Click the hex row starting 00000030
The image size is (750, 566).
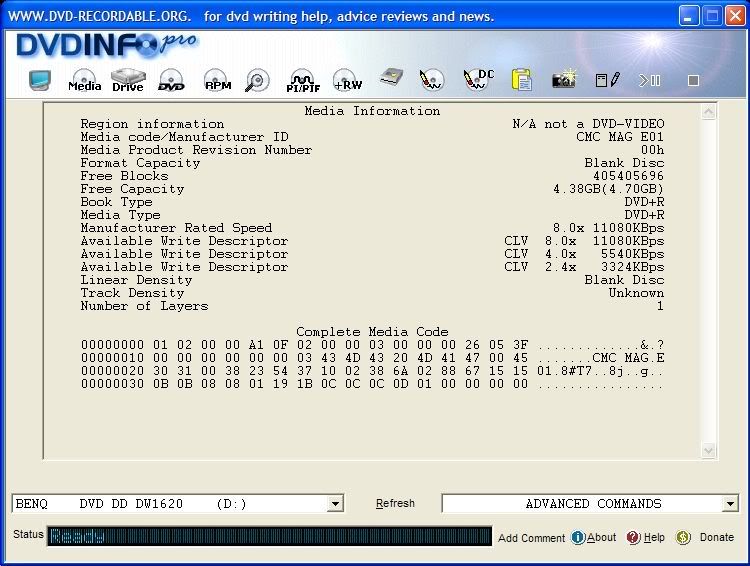[x=373, y=384]
